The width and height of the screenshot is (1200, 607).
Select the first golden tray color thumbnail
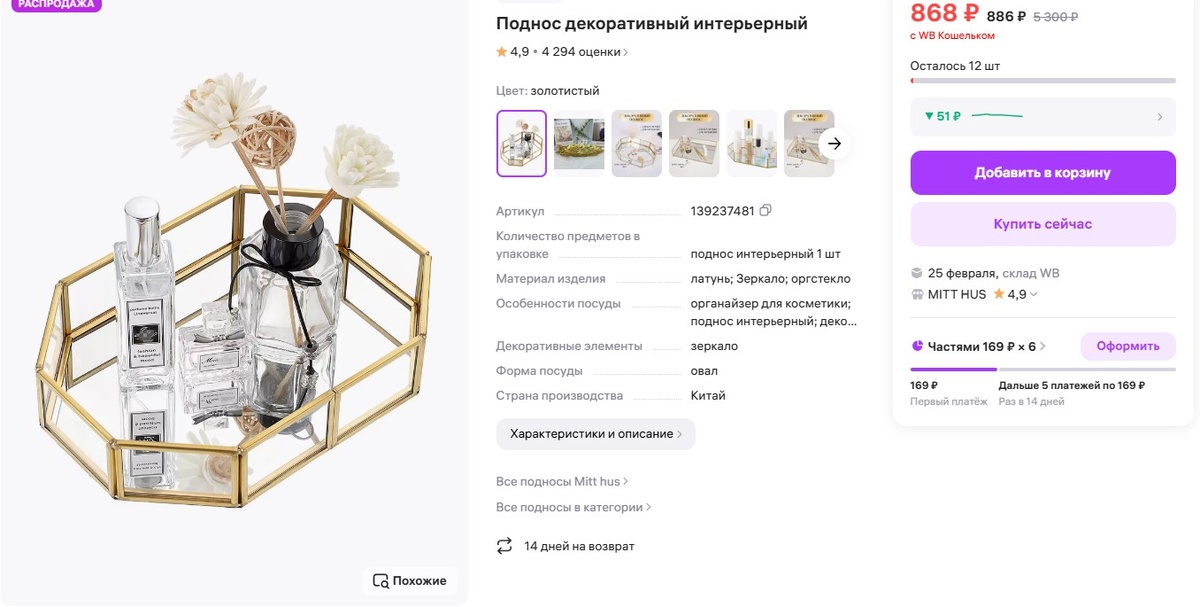tap(522, 144)
